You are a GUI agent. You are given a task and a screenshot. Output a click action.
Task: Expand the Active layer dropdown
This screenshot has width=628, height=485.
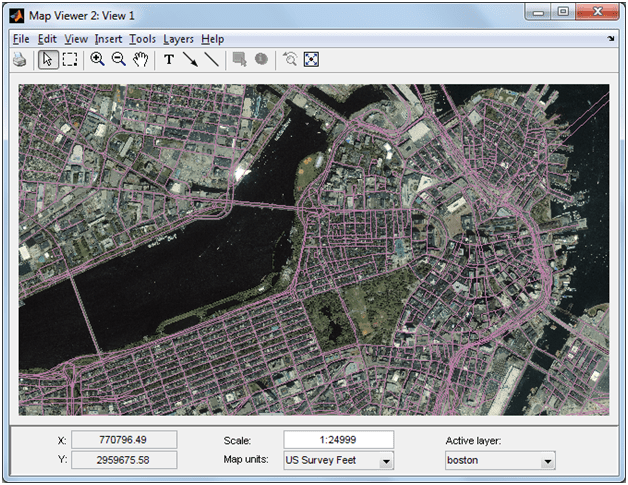pyautogui.click(x=500, y=460)
